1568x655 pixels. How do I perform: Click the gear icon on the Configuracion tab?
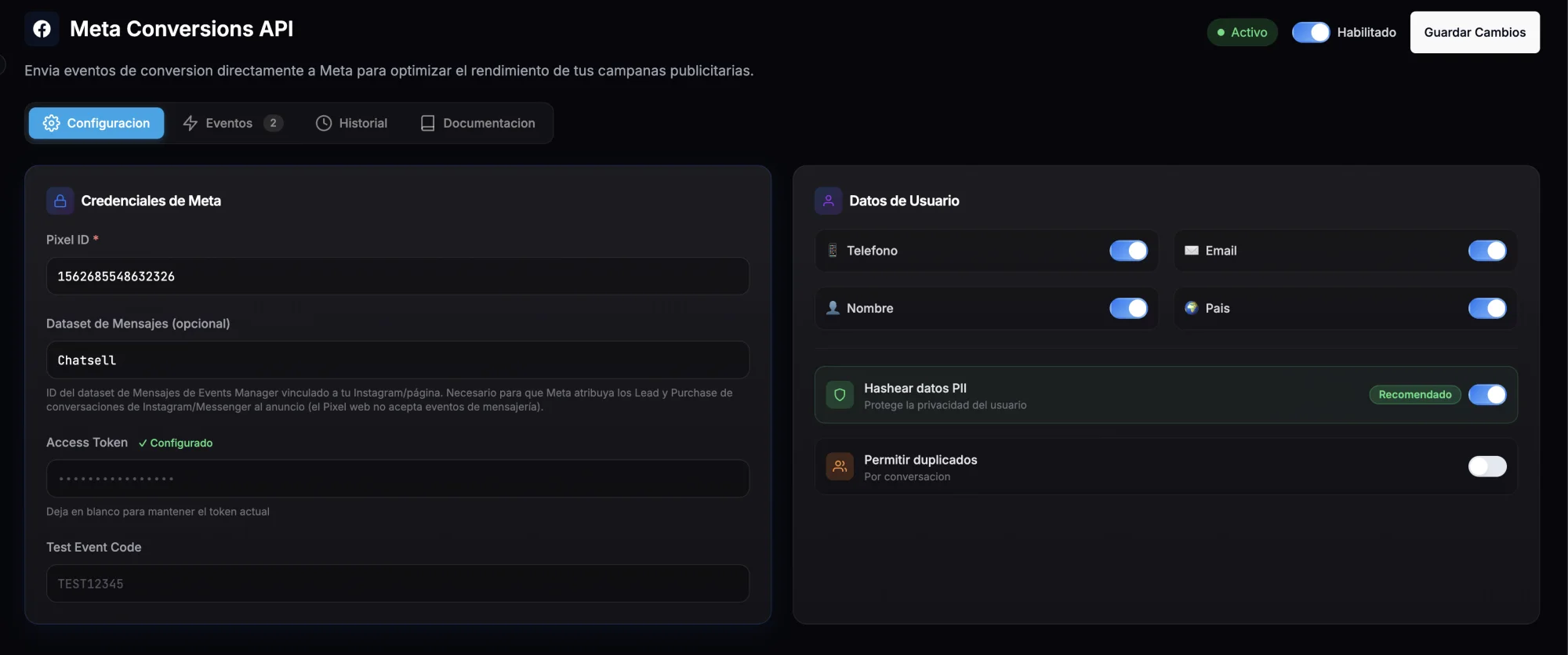[51, 123]
